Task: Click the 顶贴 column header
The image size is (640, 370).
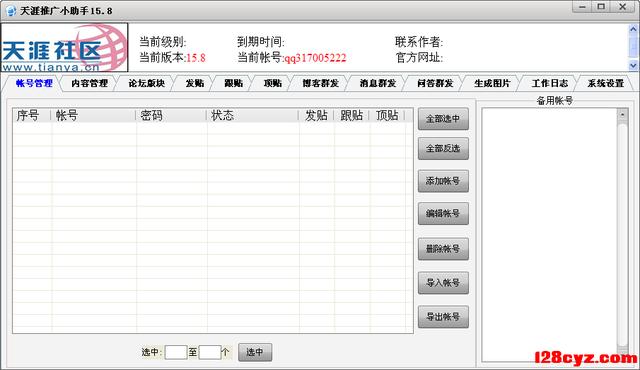Action: (387, 115)
